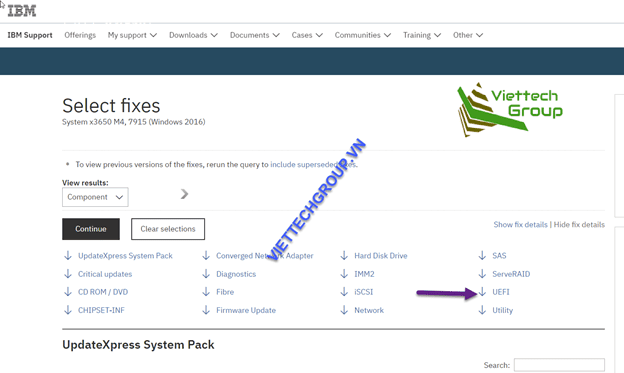This screenshot has width=624, height=373.
Task: Go to IBM Support home tab
Action: click(x=30, y=35)
